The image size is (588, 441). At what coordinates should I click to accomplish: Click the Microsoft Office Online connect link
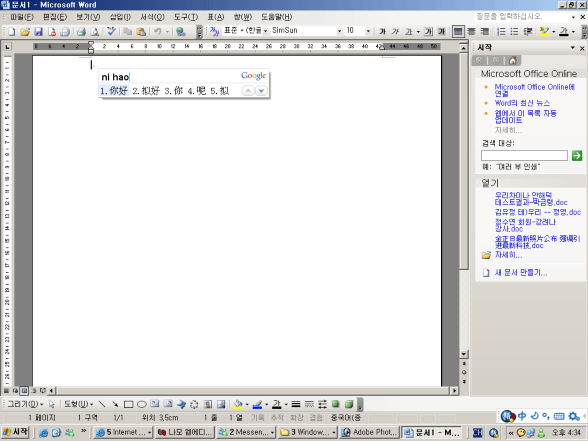[534, 90]
